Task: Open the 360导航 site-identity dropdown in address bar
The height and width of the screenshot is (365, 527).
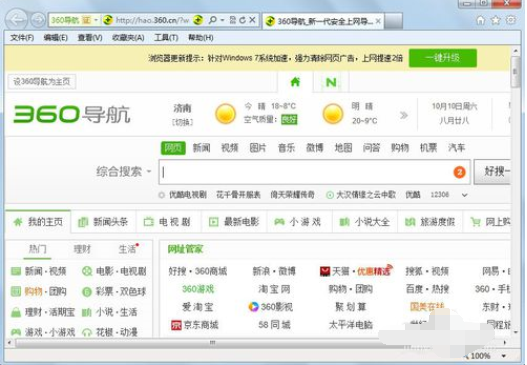Action: pyautogui.click(x=96, y=20)
